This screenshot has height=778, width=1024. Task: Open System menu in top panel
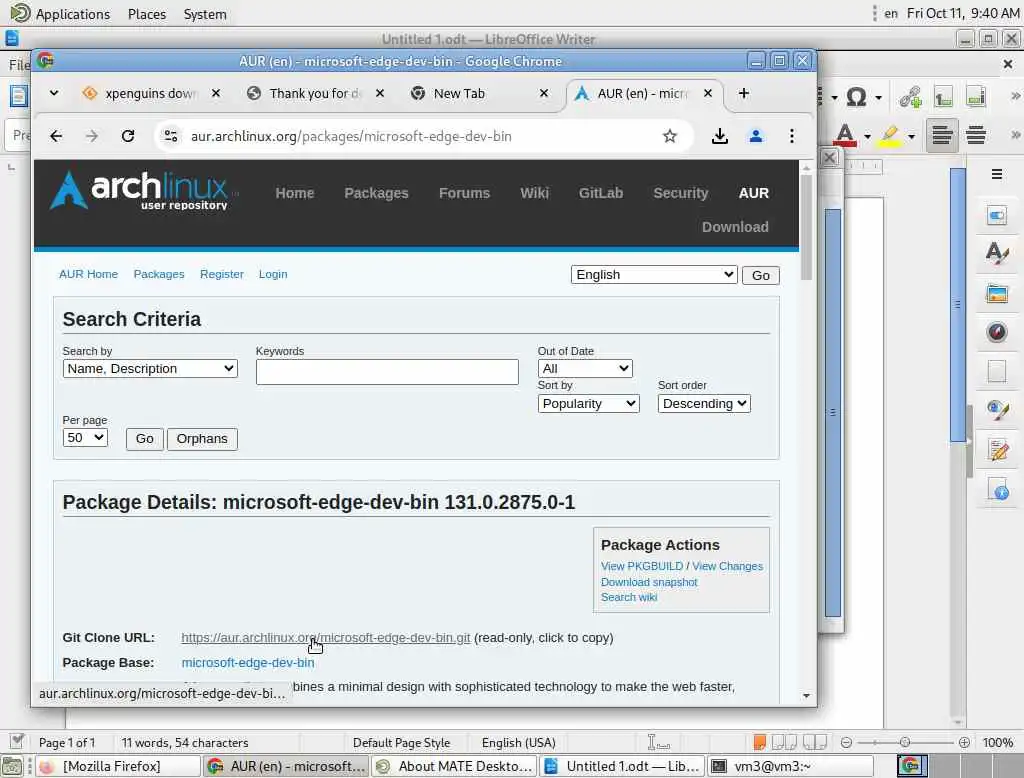[205, 14]
